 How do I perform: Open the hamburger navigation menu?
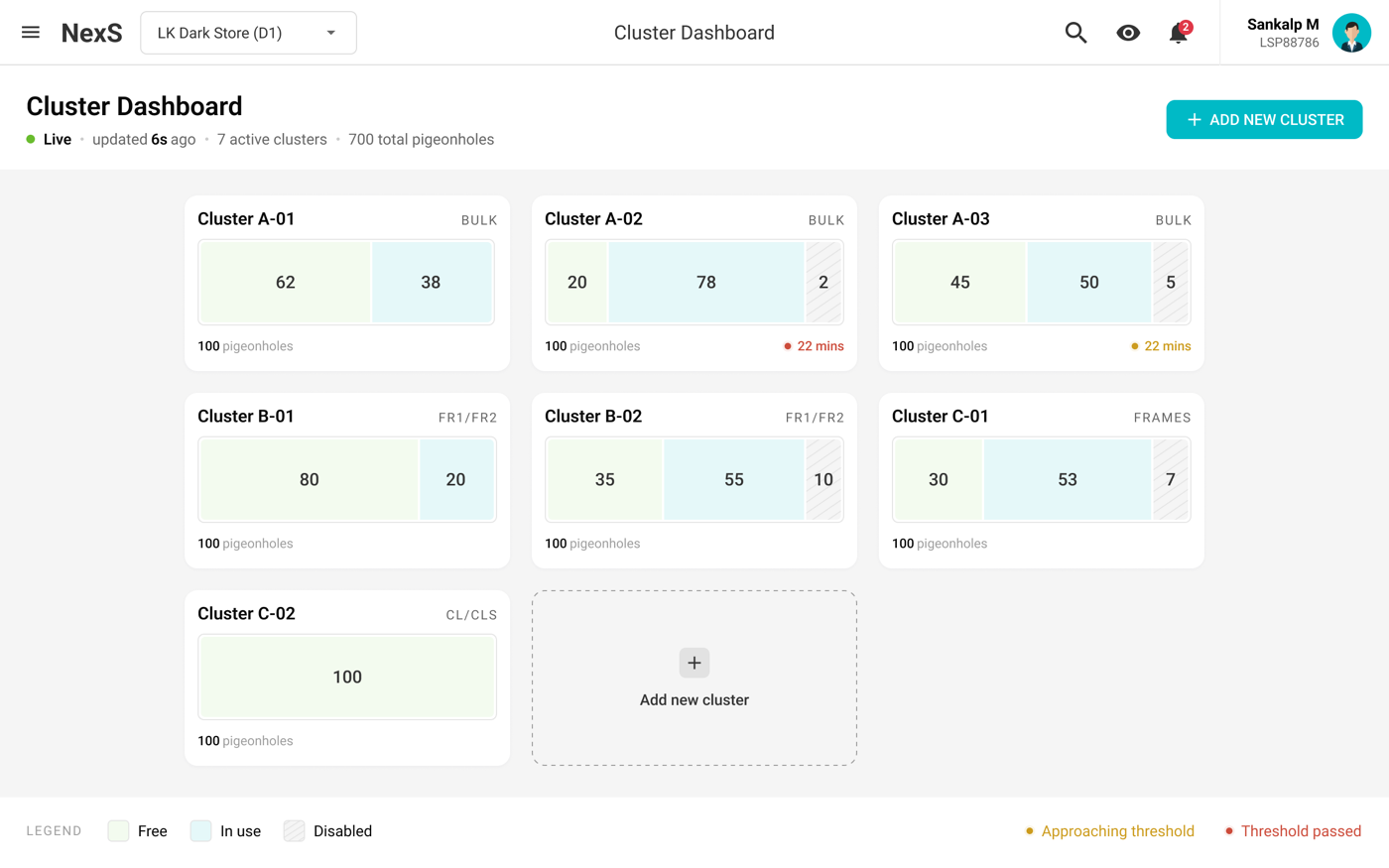(x=31, y=33)
